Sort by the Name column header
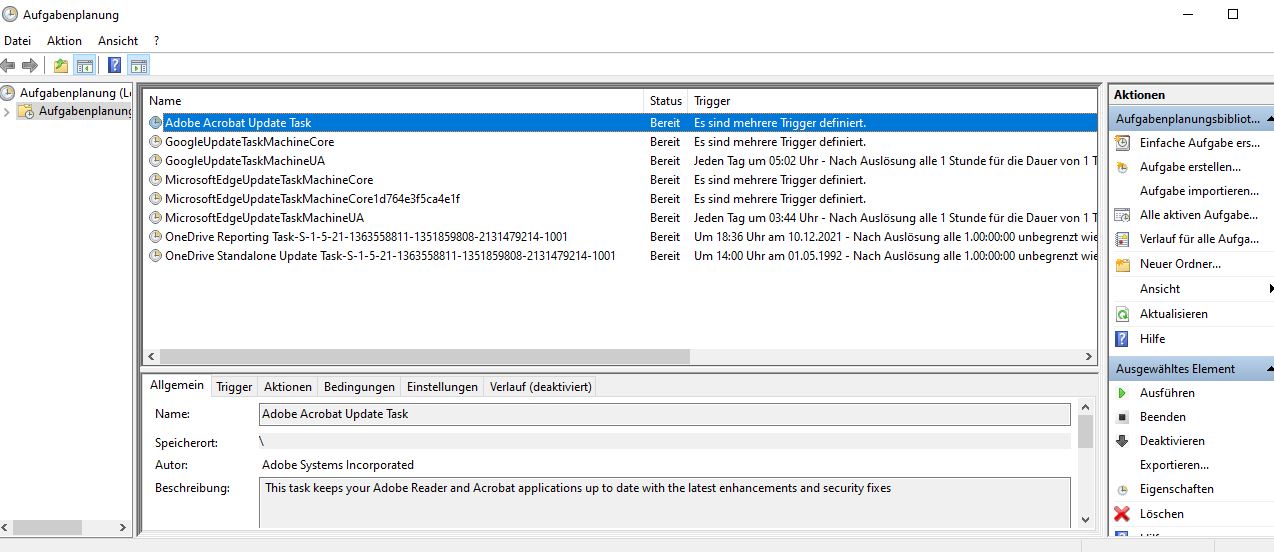1274x552 pixels. [394, 101]
